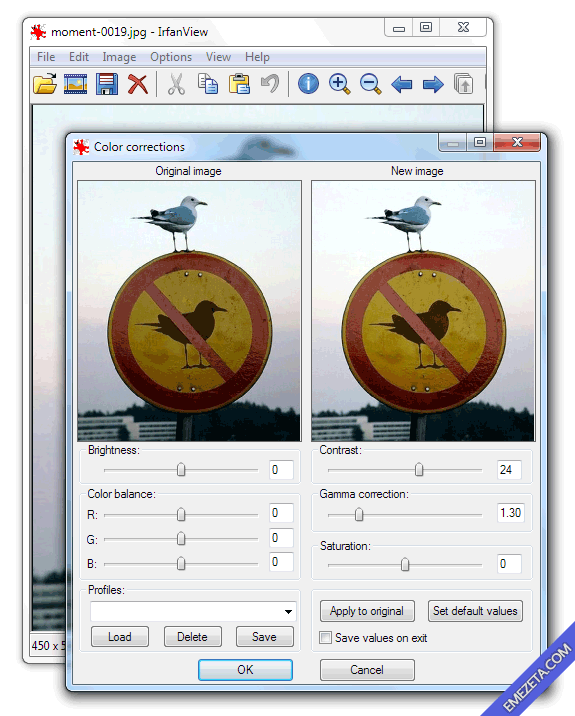Click the red X Delete icon
This screenshot has width=575, height=716.
pyautogui.click(x=137, y=84)
